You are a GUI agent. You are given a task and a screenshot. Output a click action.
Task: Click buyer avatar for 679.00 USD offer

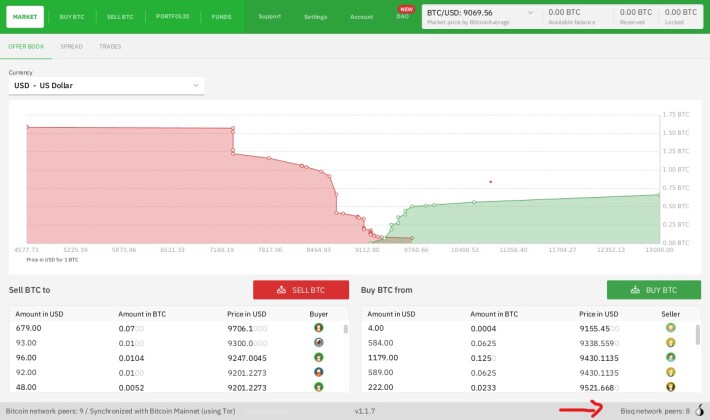[x=319, y=328]
